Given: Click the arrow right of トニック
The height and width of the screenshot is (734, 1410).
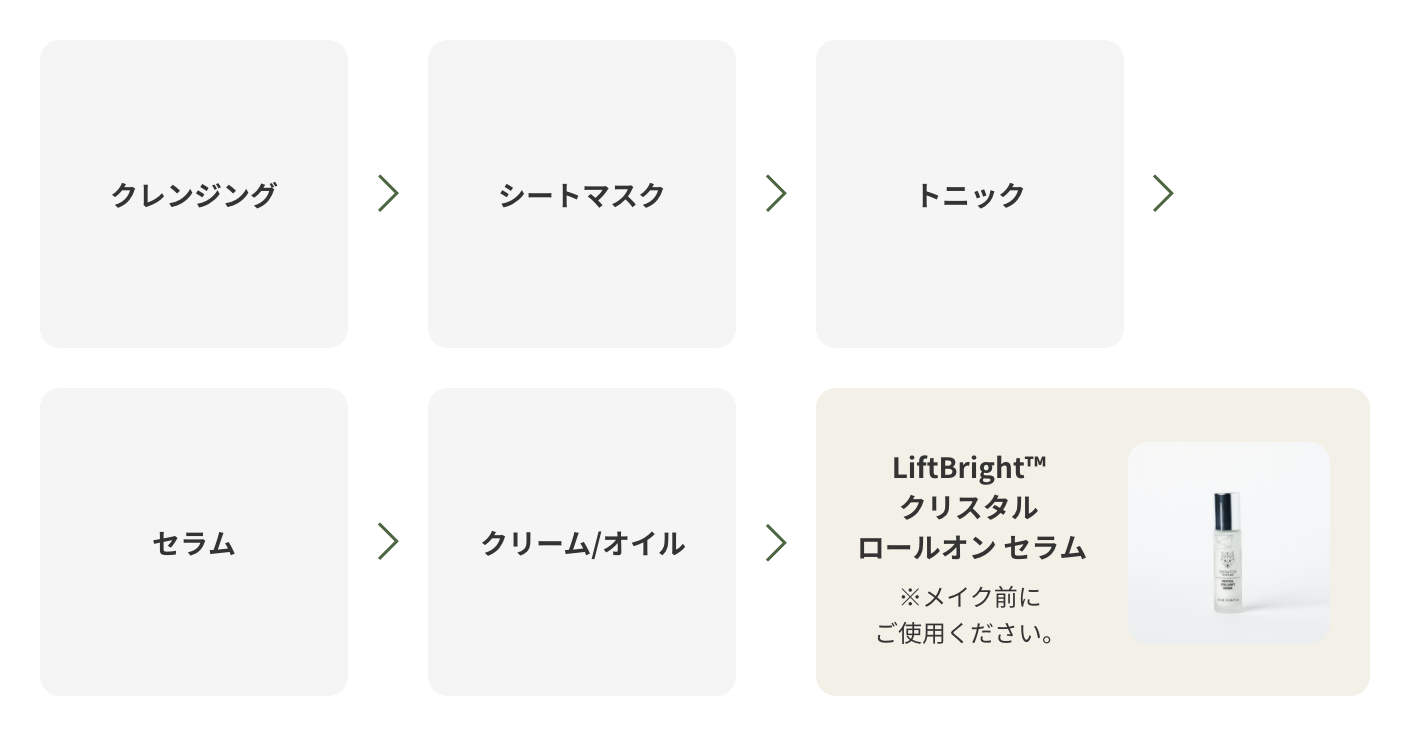Looking at the screenshot, I should coord(1163,193).
